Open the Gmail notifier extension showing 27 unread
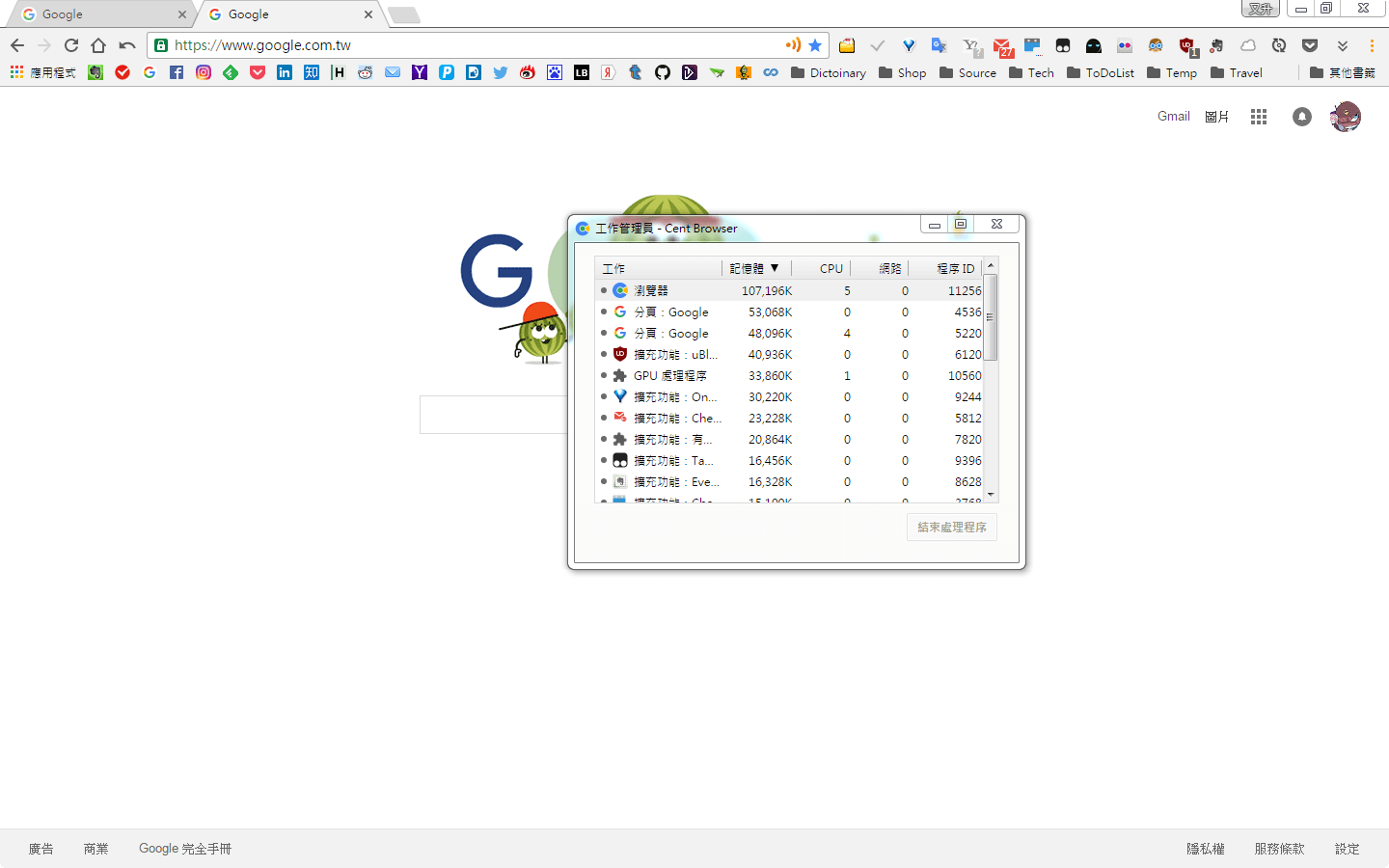 click(1003, 44)
